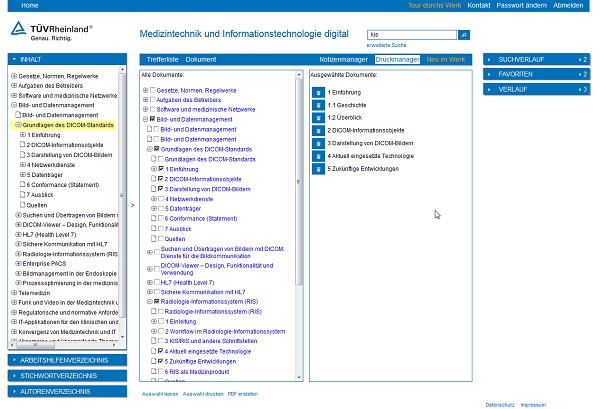The image size is (600, 409).
Task: Collapse 'Bild- und Datenmanagement' in Inhalt tree
Action: point(14,105)
